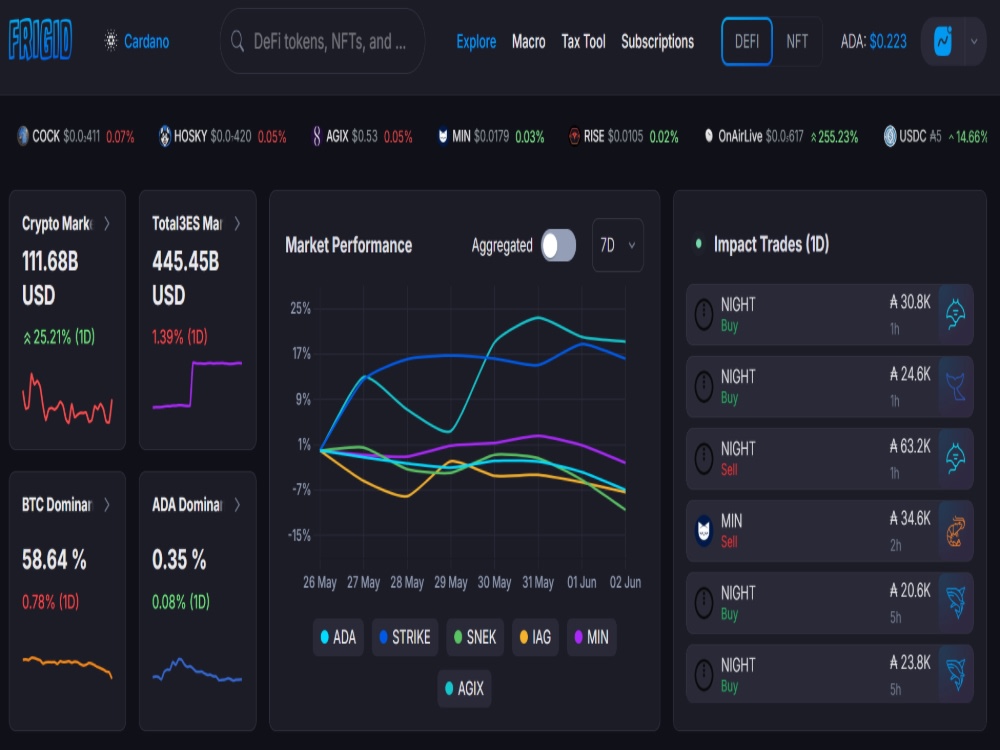This screenshot has height=750, width=1000.
Task: Click the RISE token icon in ticker
Action: click(x=574, y=136)
